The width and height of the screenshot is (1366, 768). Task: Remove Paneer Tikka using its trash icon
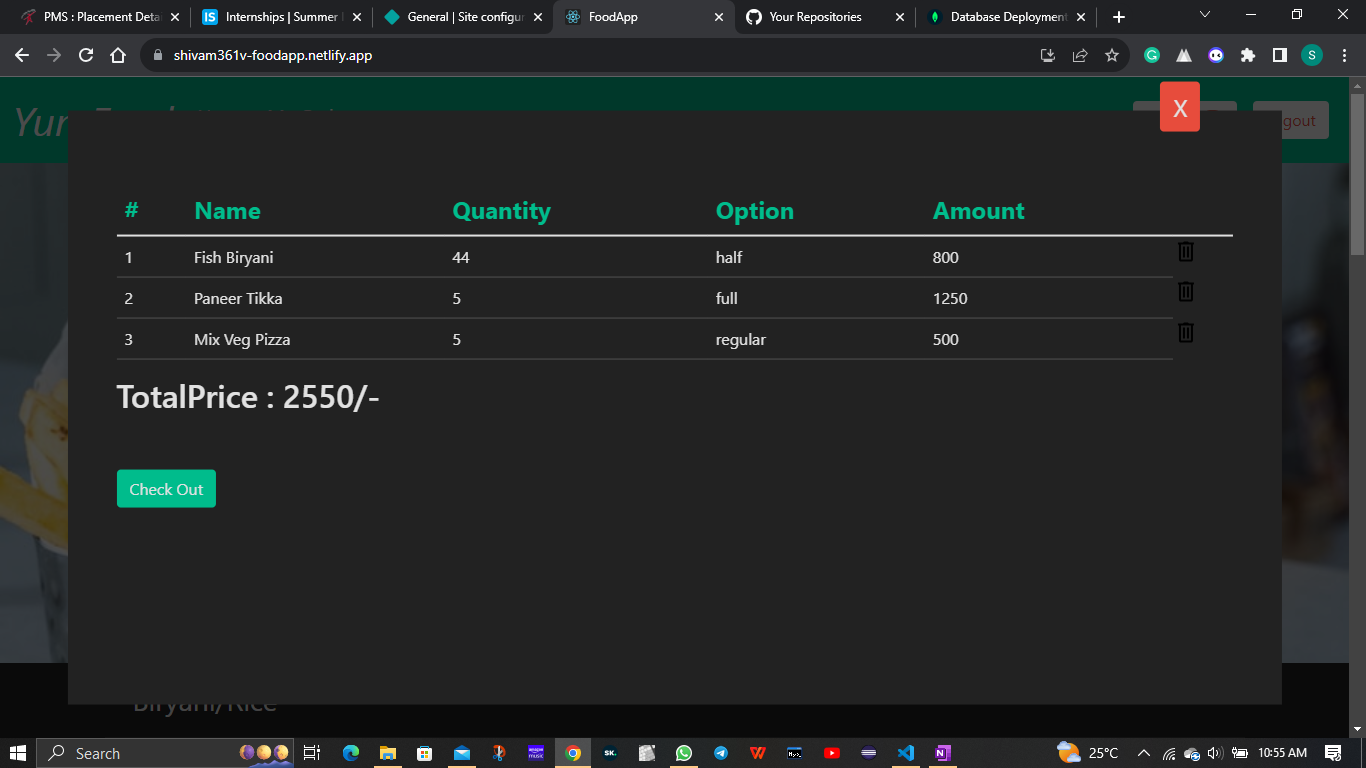coord(1185,292)
